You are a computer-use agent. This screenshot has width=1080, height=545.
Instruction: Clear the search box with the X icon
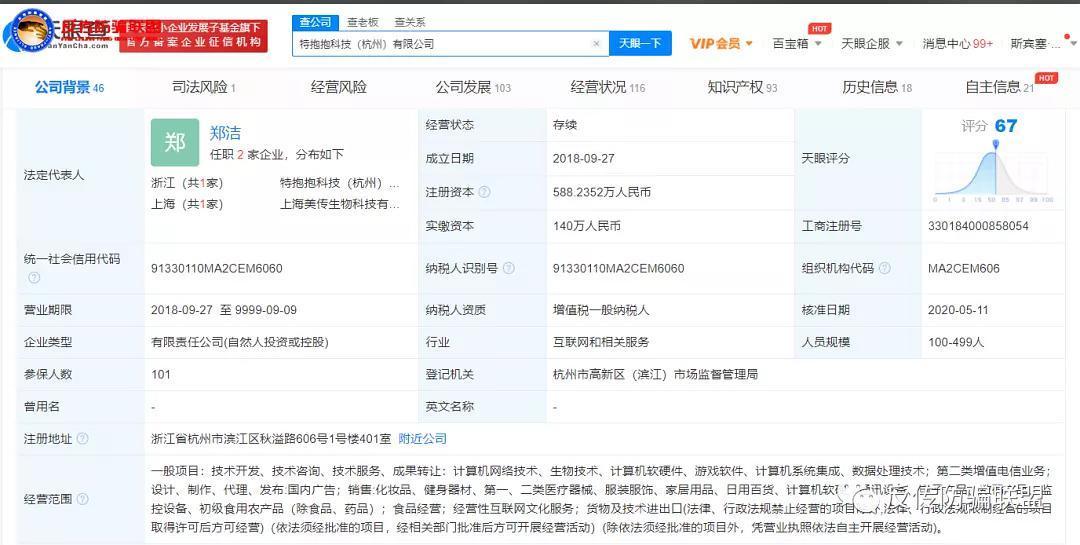(x=596, y=43)
